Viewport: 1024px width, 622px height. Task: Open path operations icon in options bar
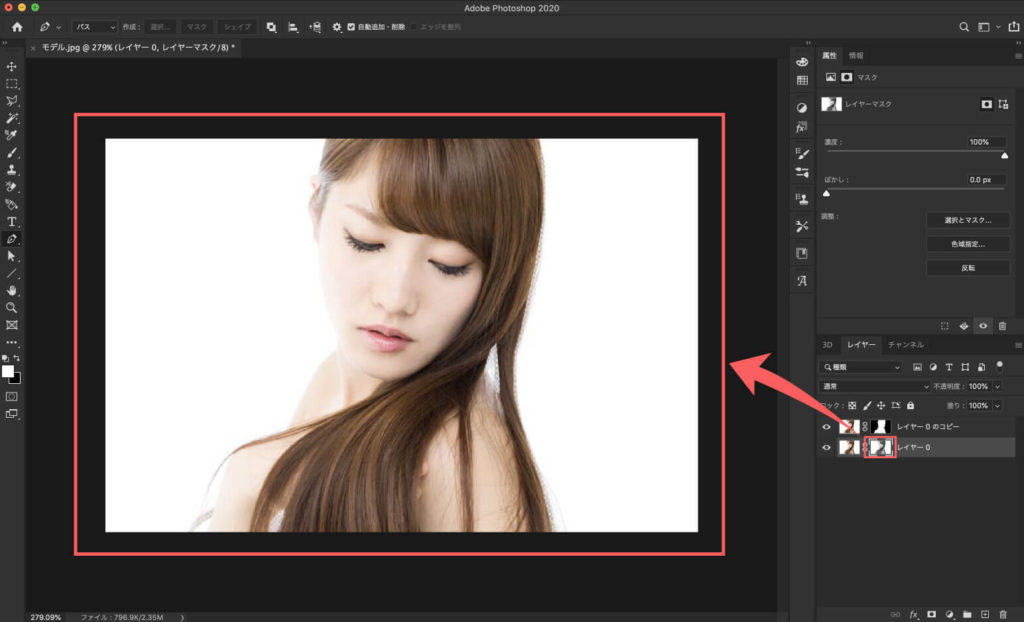pos(271,27)
